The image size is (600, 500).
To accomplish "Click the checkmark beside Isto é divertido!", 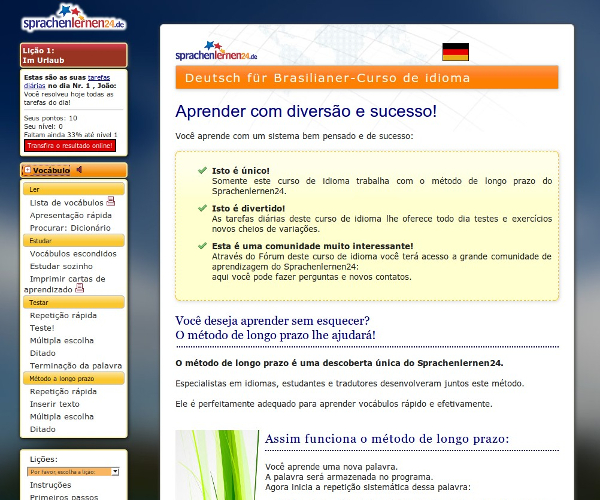I will tap(202, 208).
